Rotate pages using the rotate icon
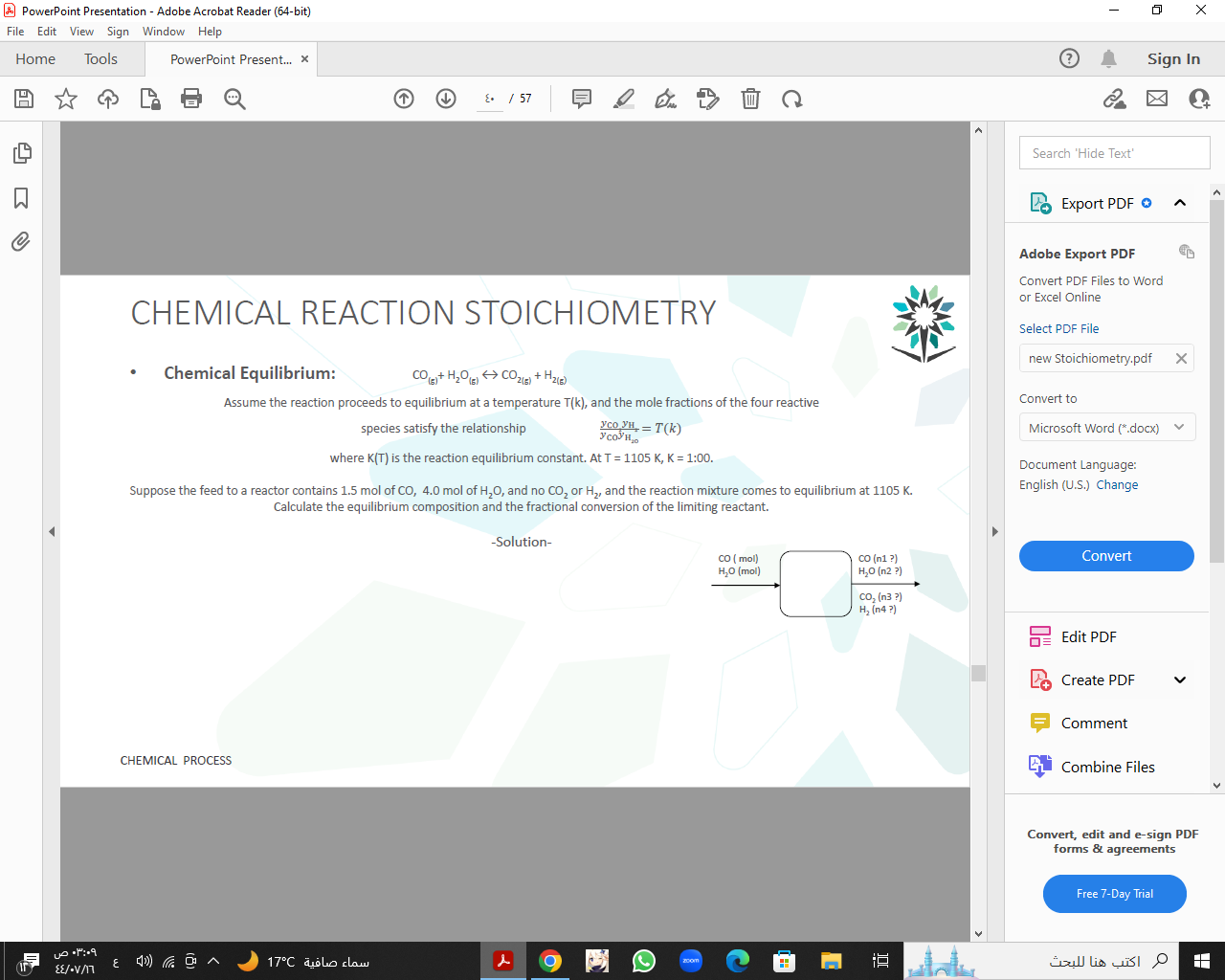 (x=792, y=99)
